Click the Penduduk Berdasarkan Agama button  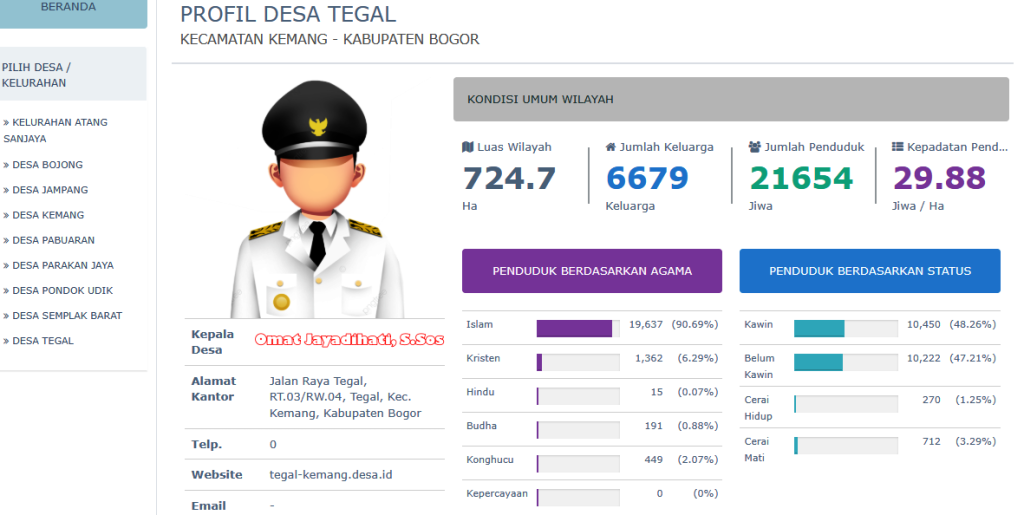coord(591,271)
